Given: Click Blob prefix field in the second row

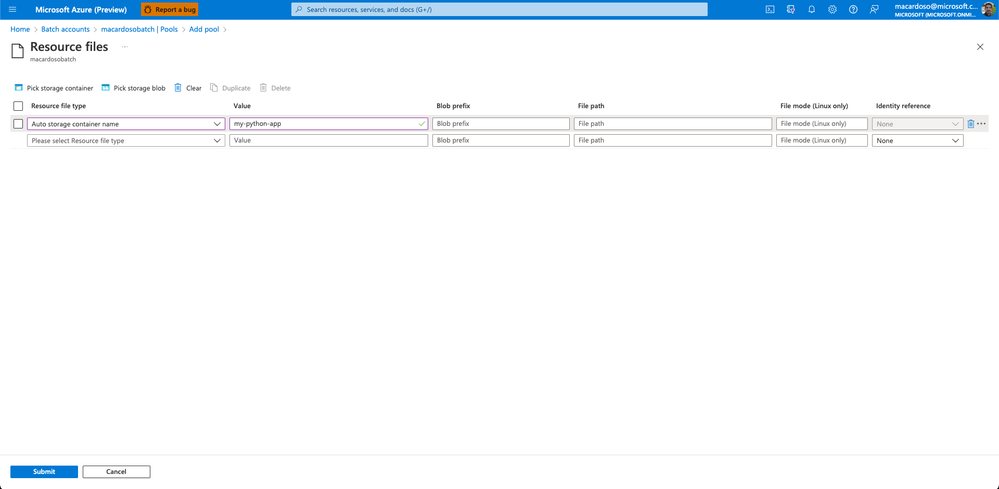Looking at the screenshot, I should 501,141.
